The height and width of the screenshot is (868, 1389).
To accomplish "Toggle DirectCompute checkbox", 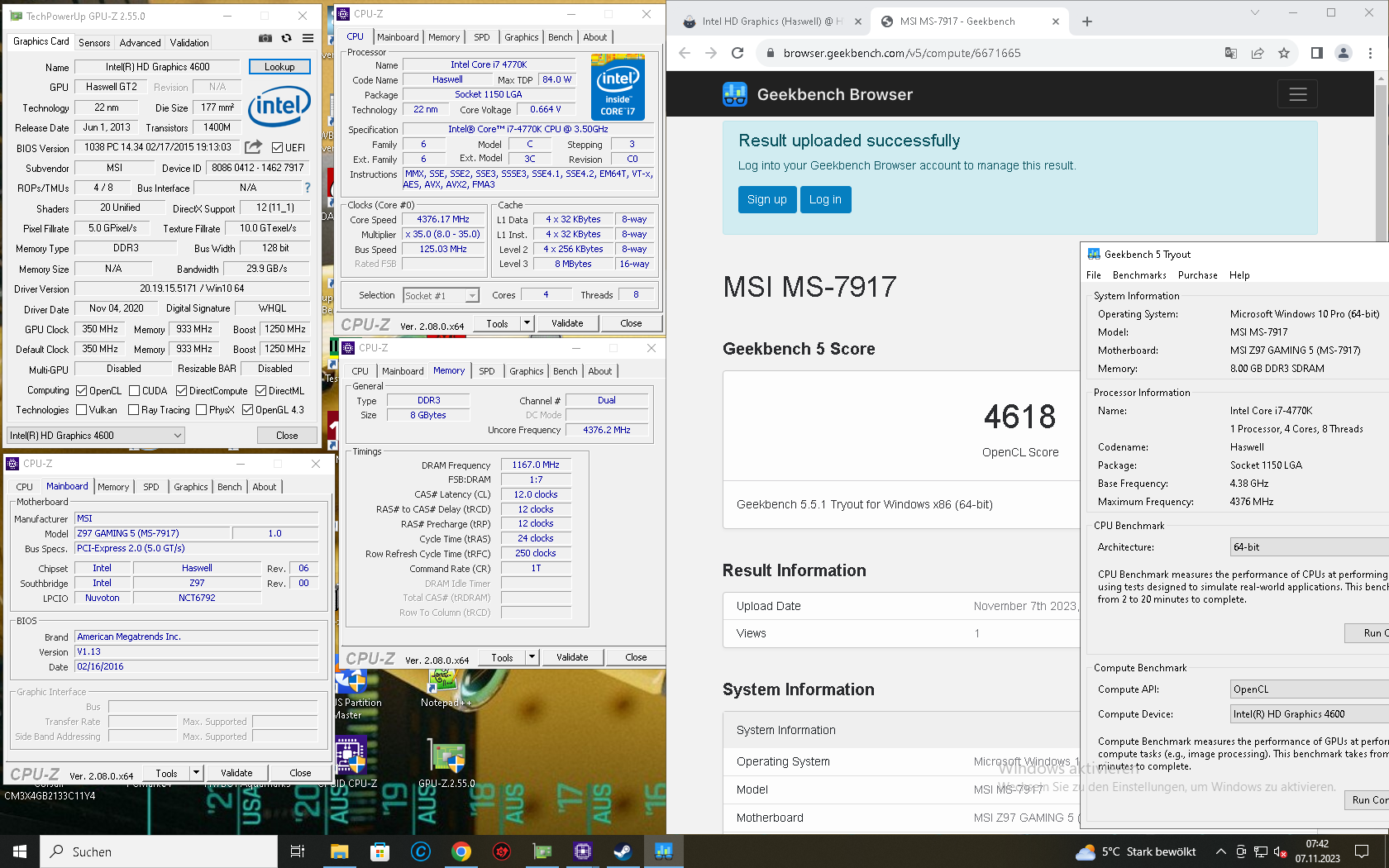I will click(181, 391).
